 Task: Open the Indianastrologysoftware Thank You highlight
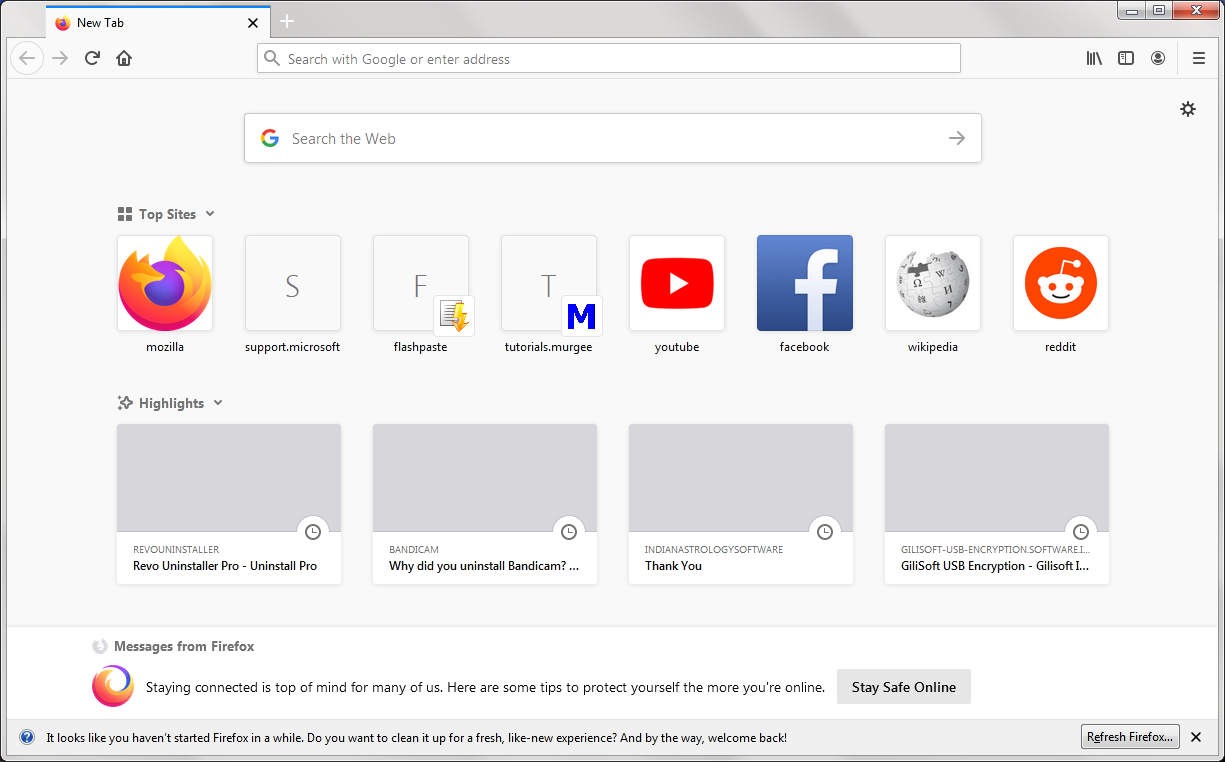point(741,504)
